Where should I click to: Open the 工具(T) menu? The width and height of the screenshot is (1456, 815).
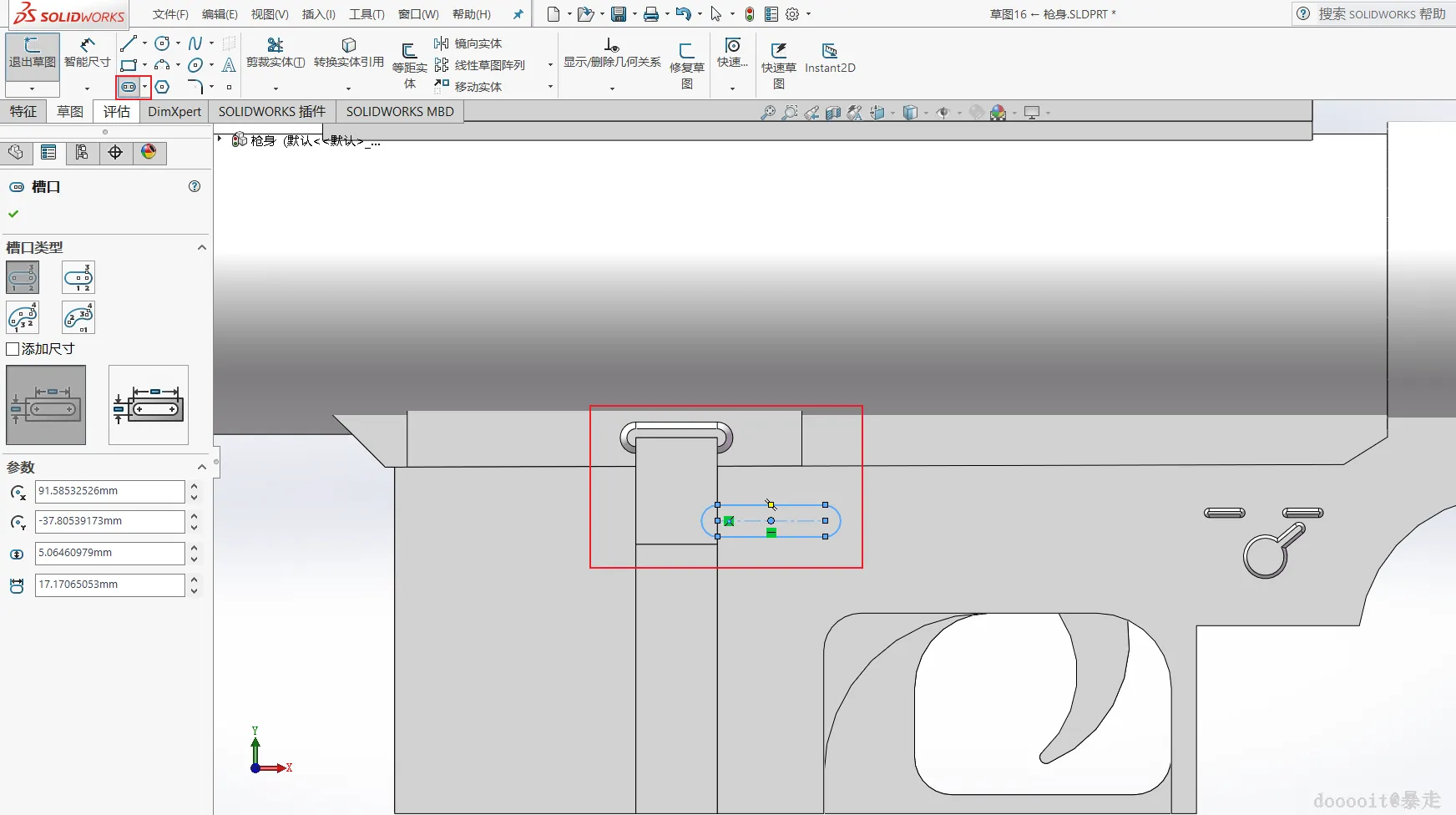click(x=367, y=14)
